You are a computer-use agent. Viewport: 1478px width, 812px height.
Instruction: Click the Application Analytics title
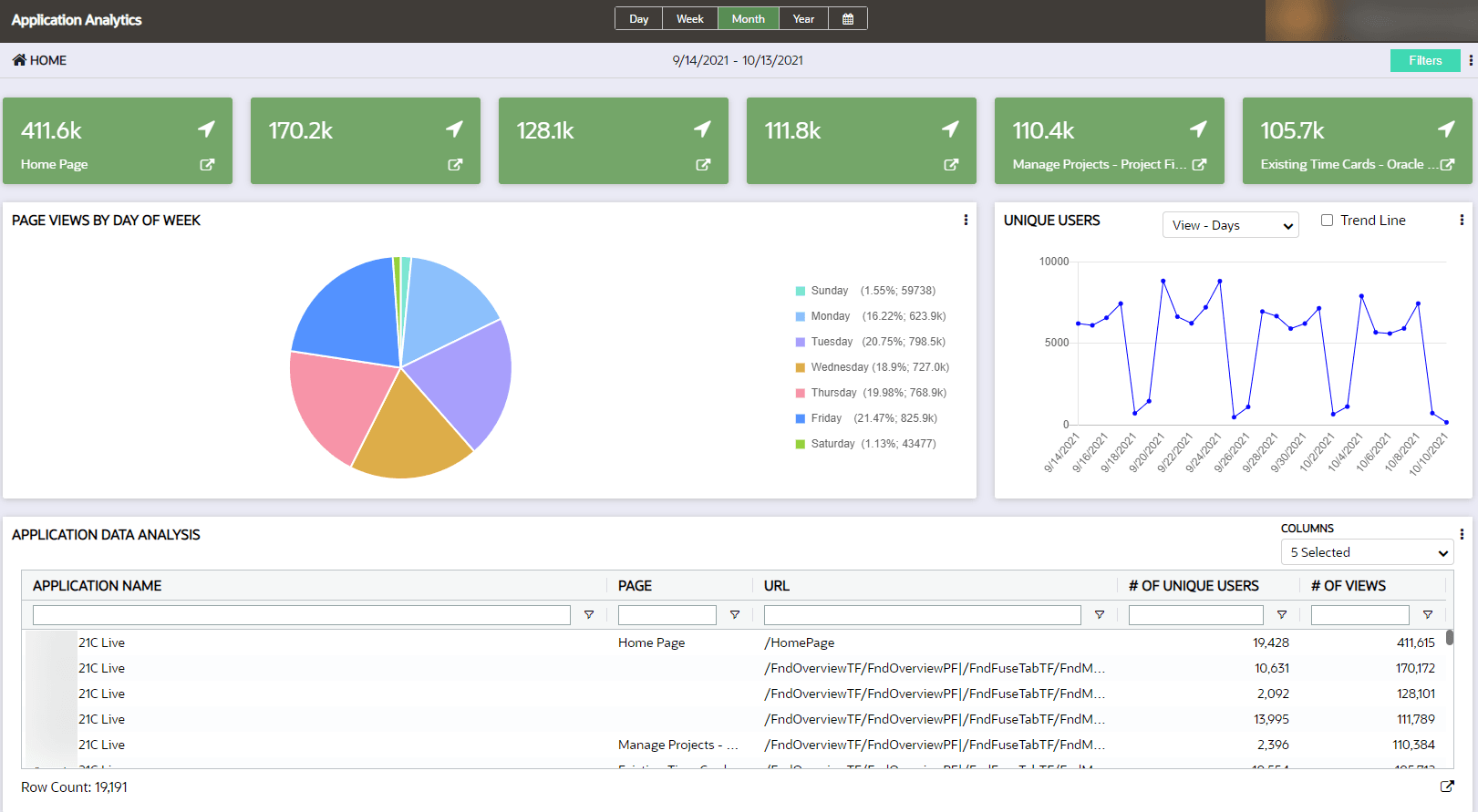[x=77, y=20]
